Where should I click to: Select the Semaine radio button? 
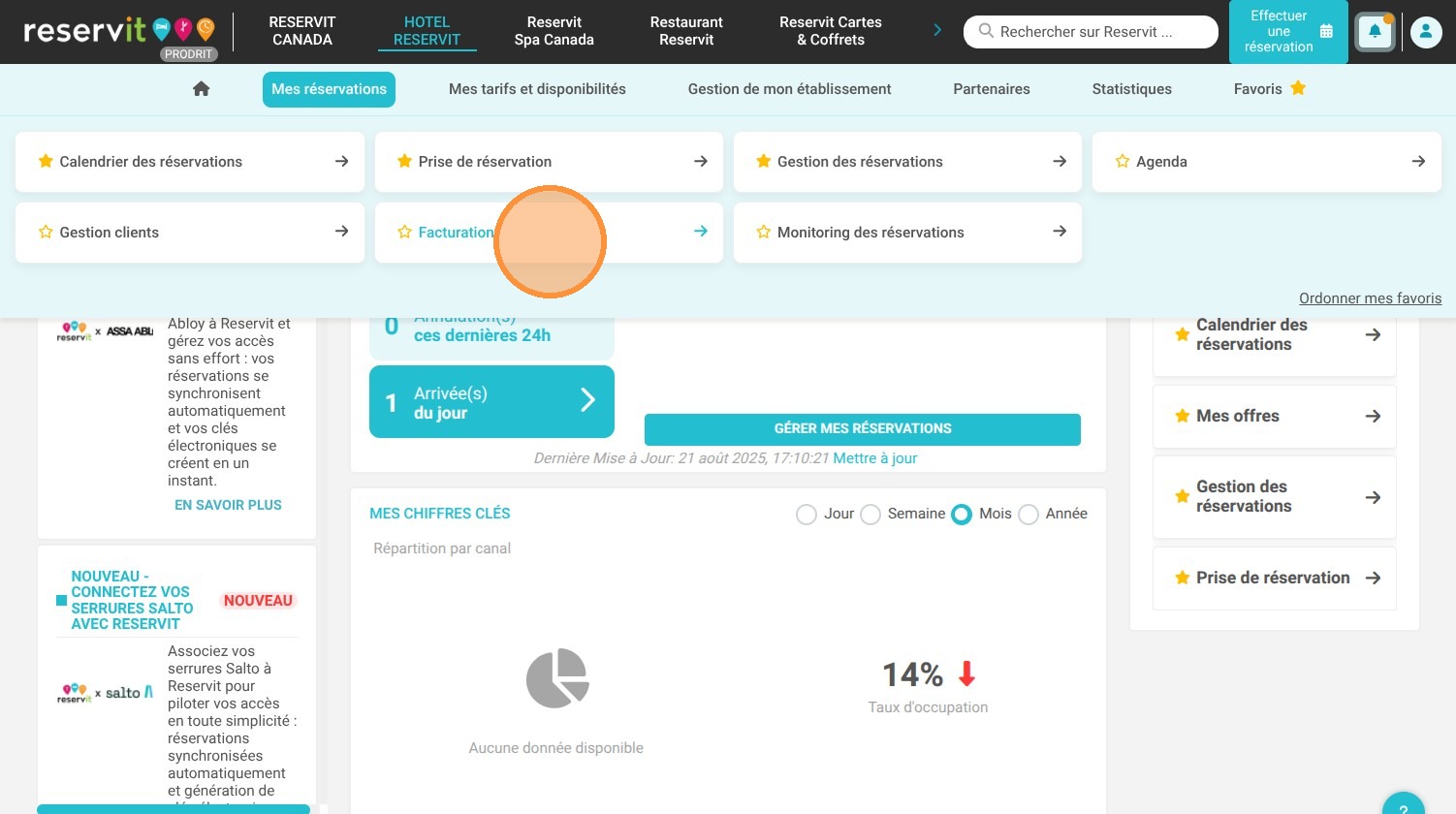[870, 515]
